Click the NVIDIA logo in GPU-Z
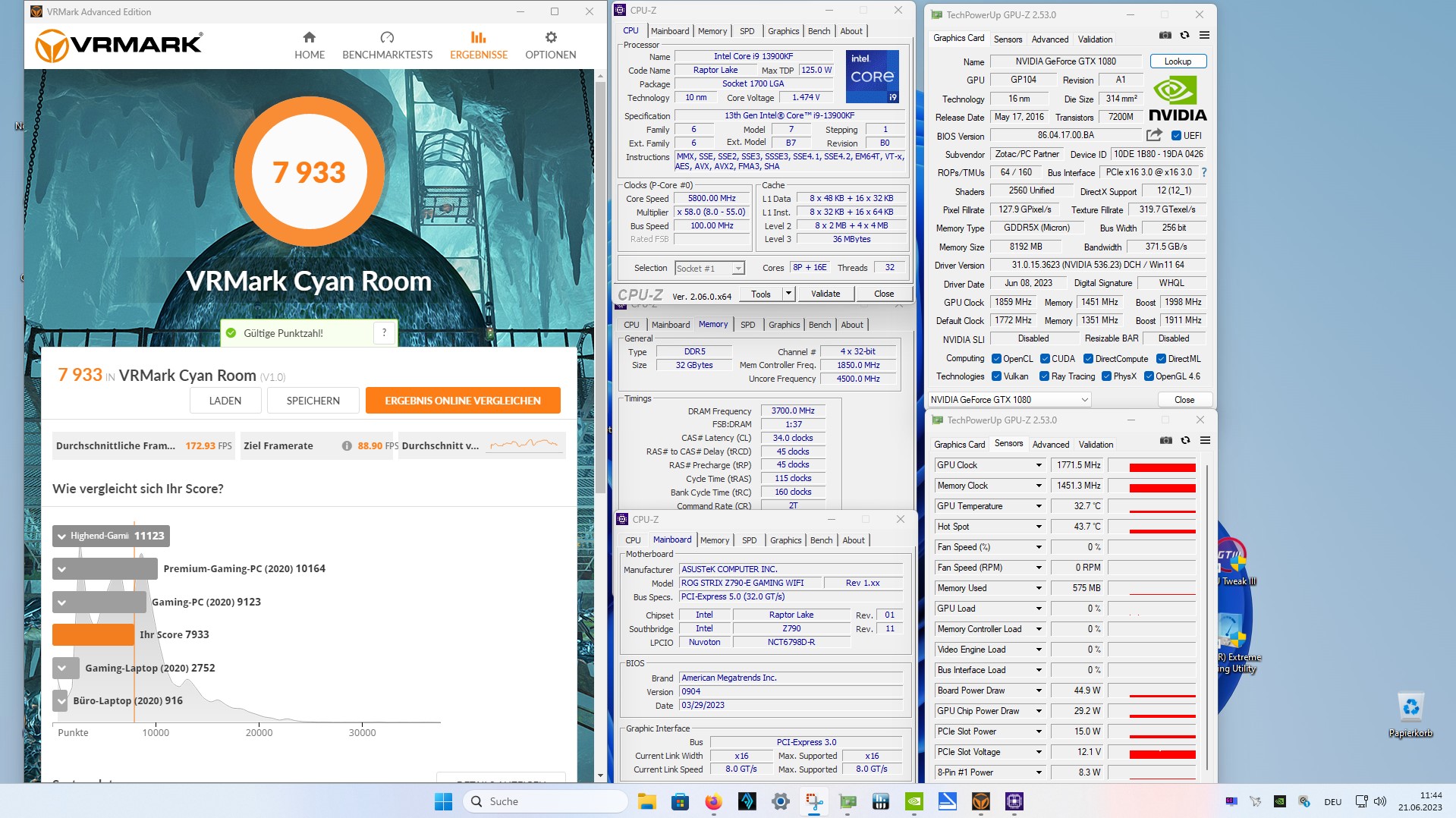The height and width of the screenshot is (818, 1456). click(x=1177, y=98)
